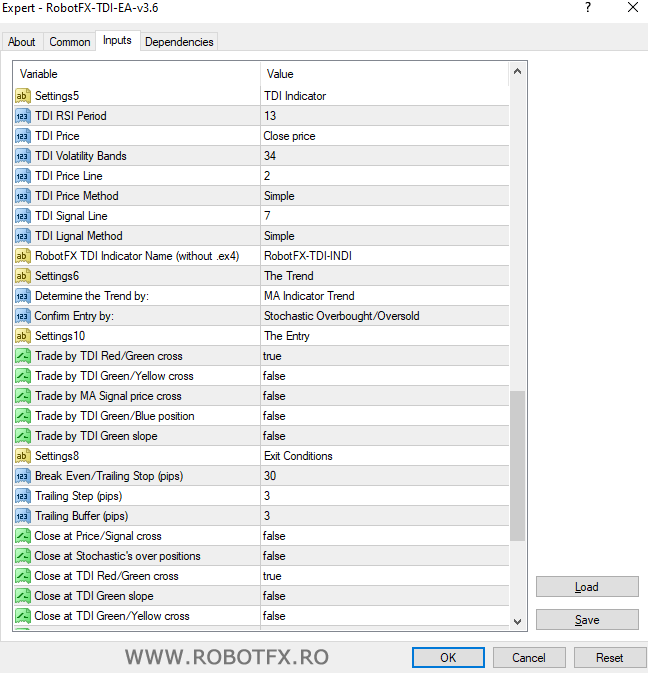Click the icon for Close at Stochastic's over positions
The height and width of the screenshot is (673, 648).
pos(23,557)
